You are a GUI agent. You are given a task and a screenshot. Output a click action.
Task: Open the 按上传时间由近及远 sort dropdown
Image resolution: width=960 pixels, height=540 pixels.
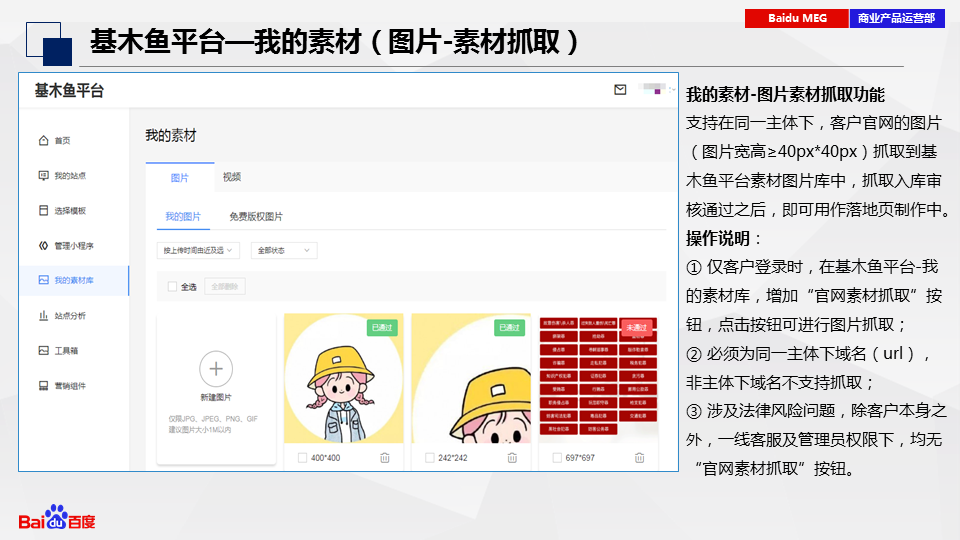coord(198,250)
